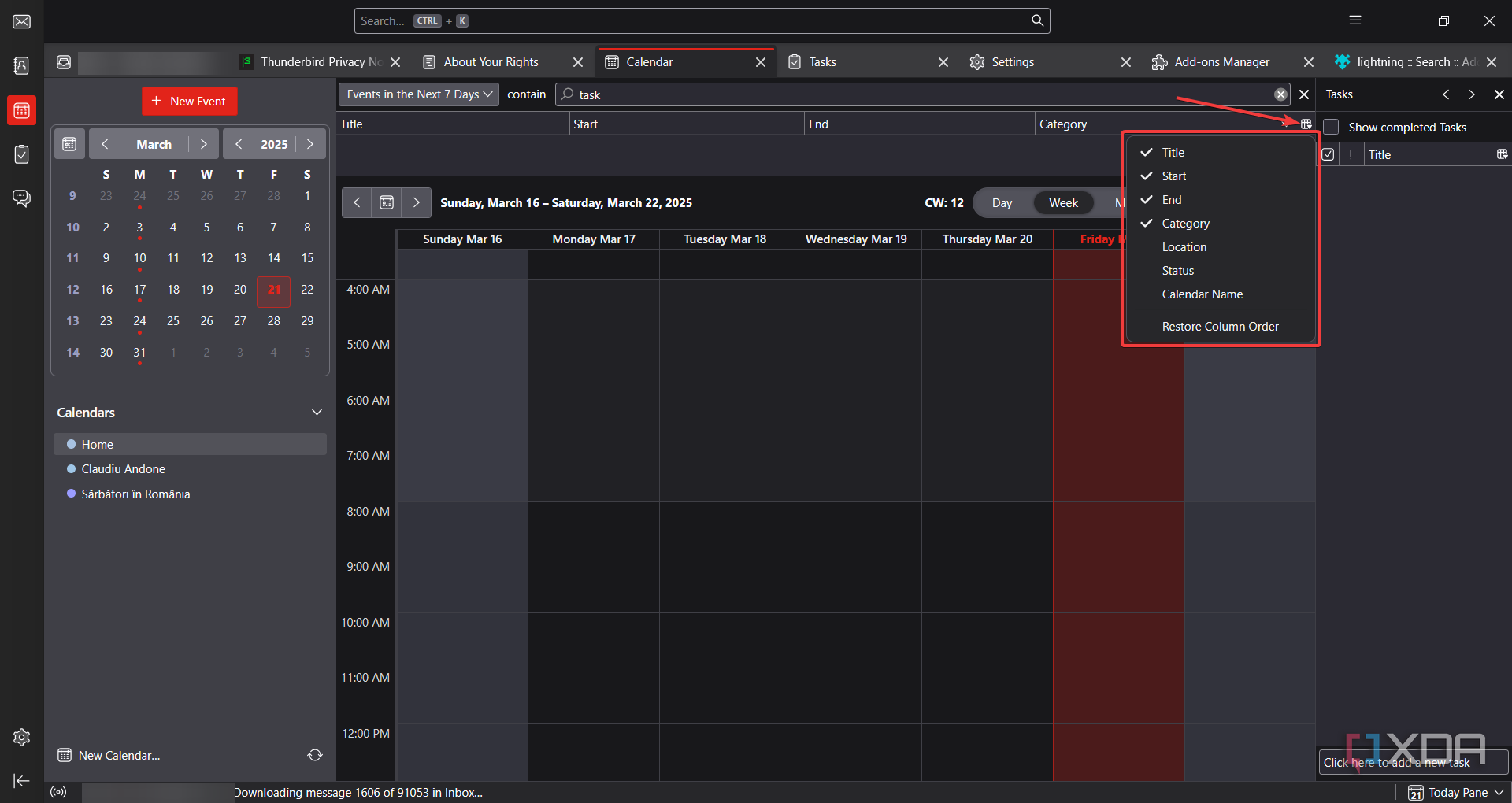
Task: Toggle the End column option
Action: coord(1221,200)
